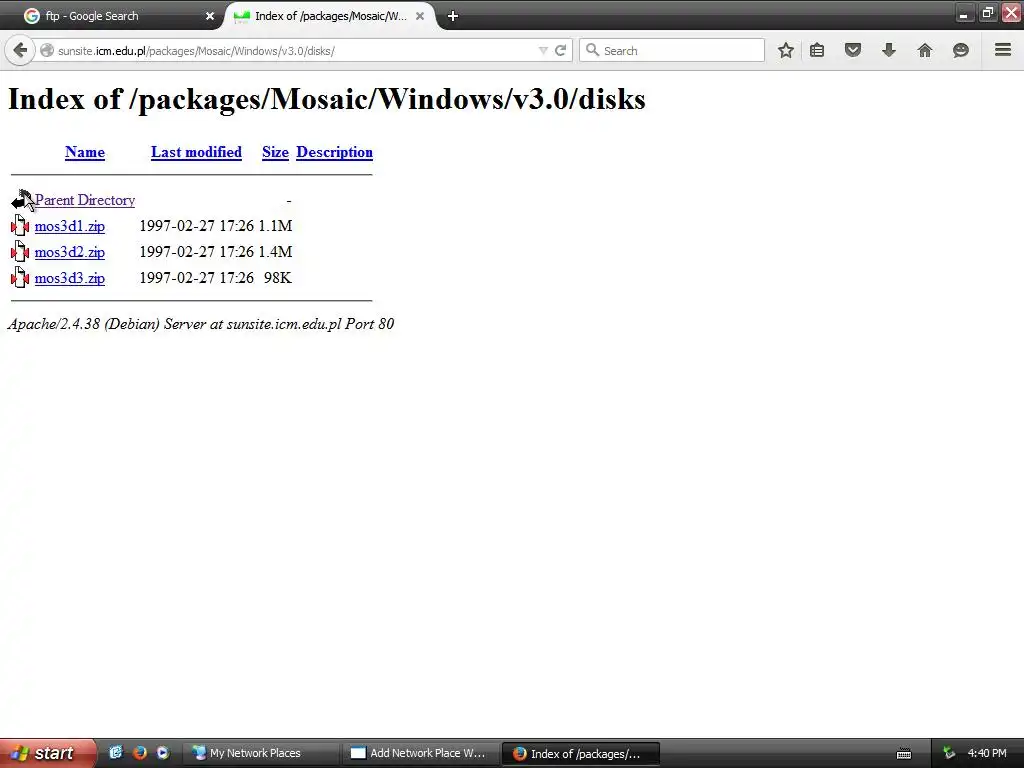Viewport: 1024px width, 768px height.
Task: Click the parent directory back-arrow icon
Action: 20,200
